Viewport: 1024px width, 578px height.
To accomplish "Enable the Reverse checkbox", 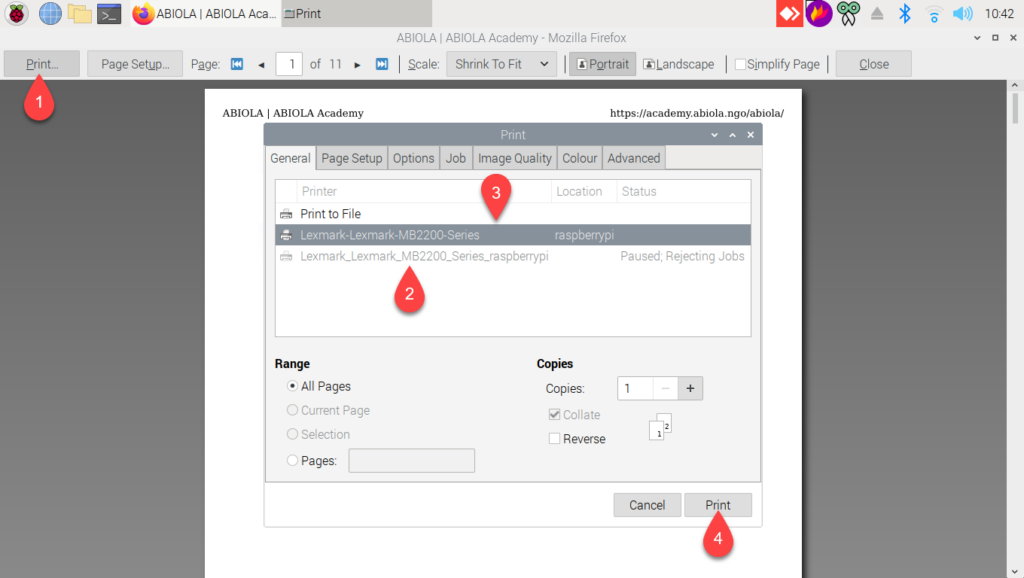I will pos(554,438).
